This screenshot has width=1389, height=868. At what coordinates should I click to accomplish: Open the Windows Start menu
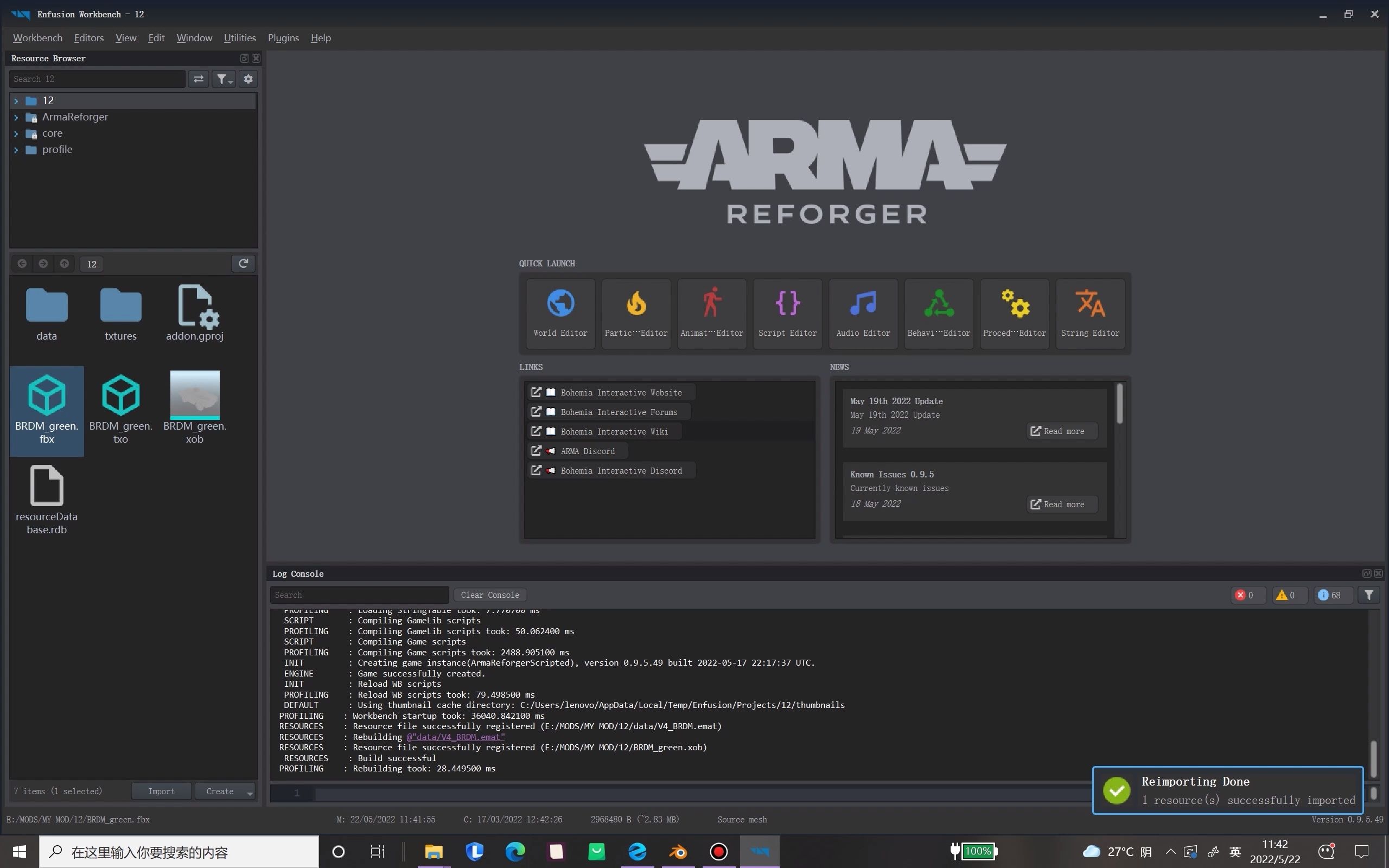tap(19, 851)
